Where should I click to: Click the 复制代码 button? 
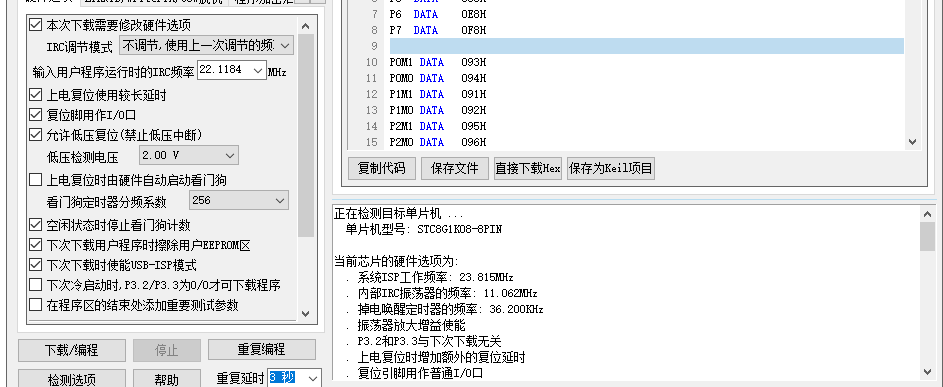click(x=382, y=169)
